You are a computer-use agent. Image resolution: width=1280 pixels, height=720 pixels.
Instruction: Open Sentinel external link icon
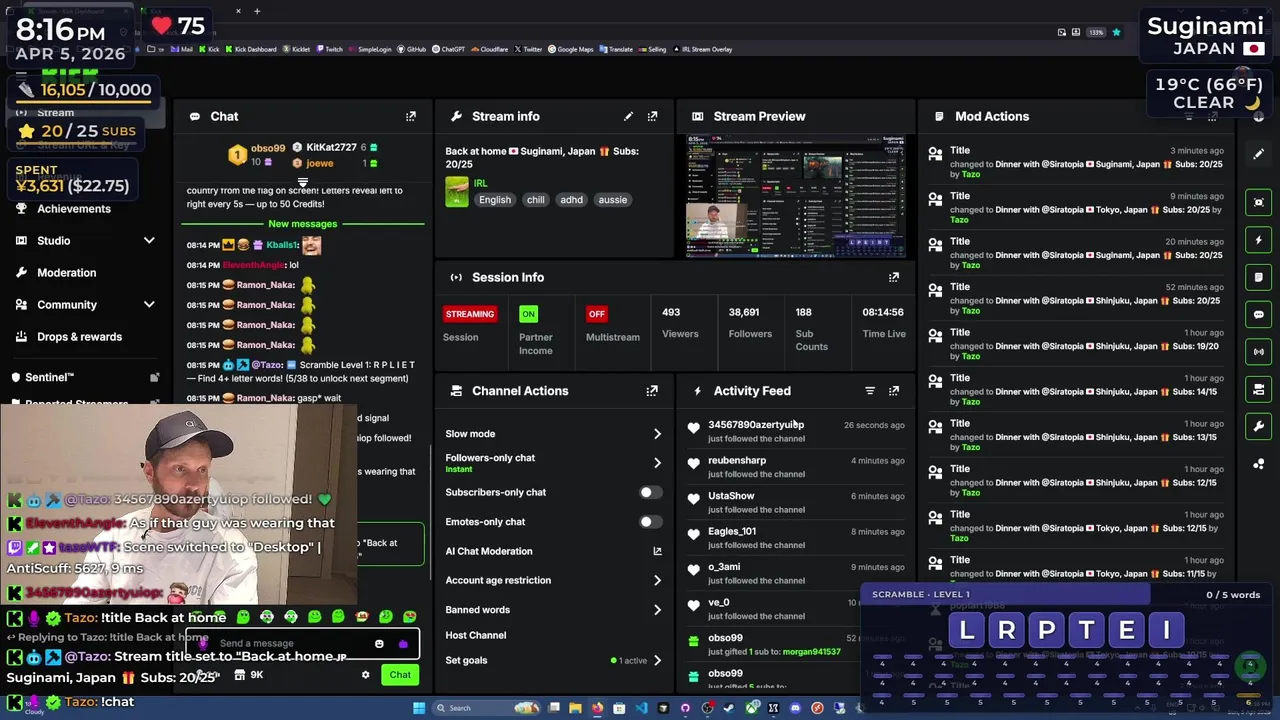tap(154, 378)
